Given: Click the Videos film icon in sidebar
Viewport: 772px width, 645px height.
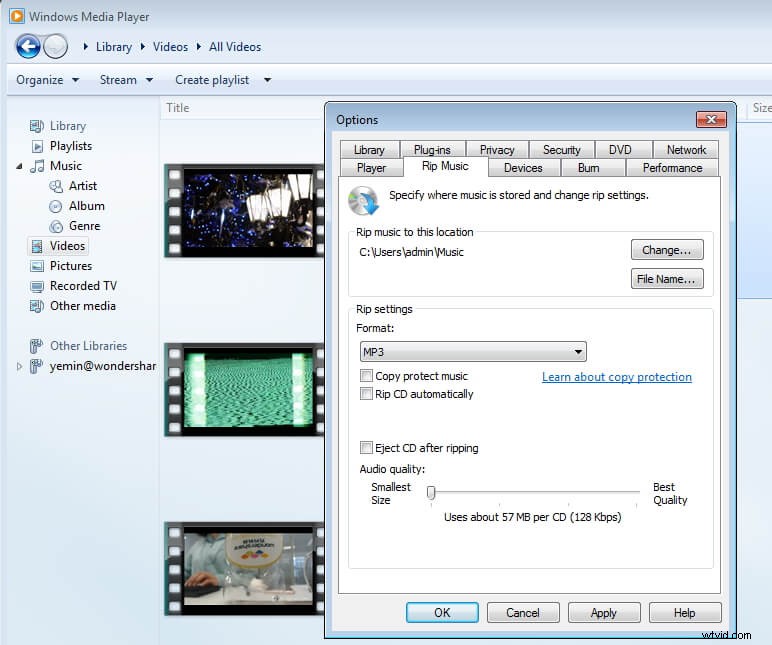Looking at the screenshot, I should (37, 246).
